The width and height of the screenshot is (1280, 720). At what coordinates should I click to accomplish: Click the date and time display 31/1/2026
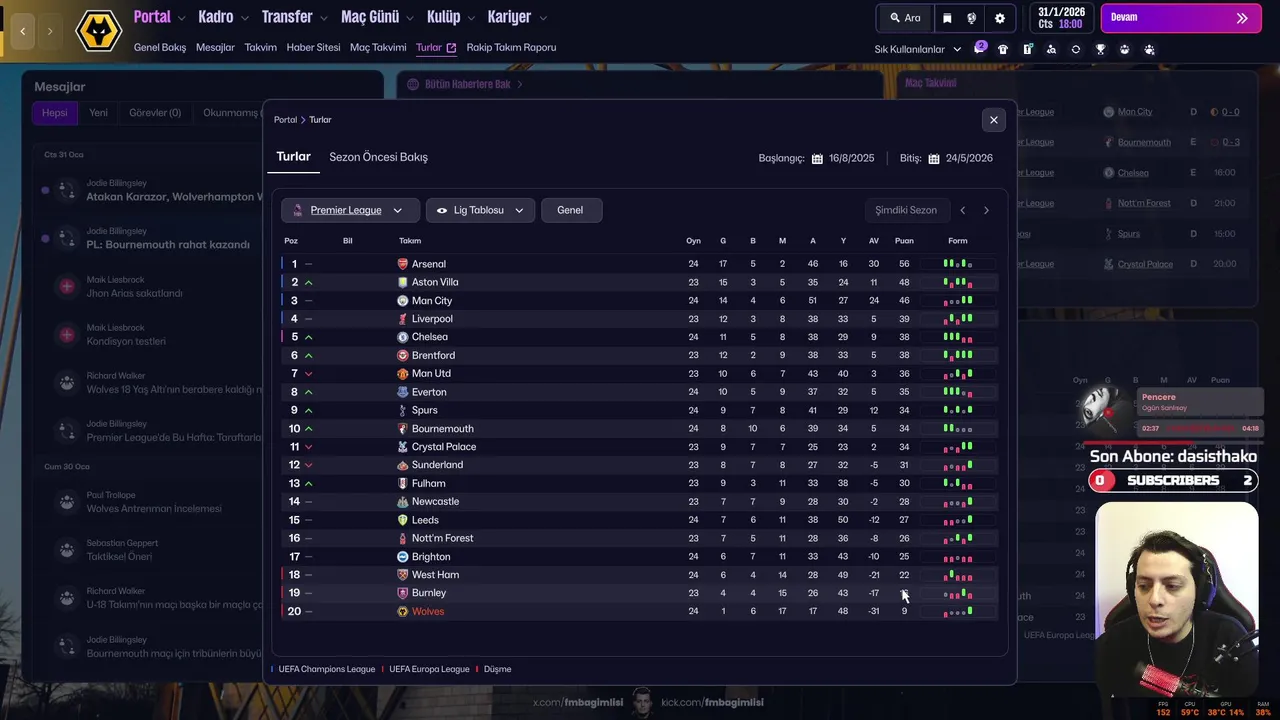point(1060,18)
